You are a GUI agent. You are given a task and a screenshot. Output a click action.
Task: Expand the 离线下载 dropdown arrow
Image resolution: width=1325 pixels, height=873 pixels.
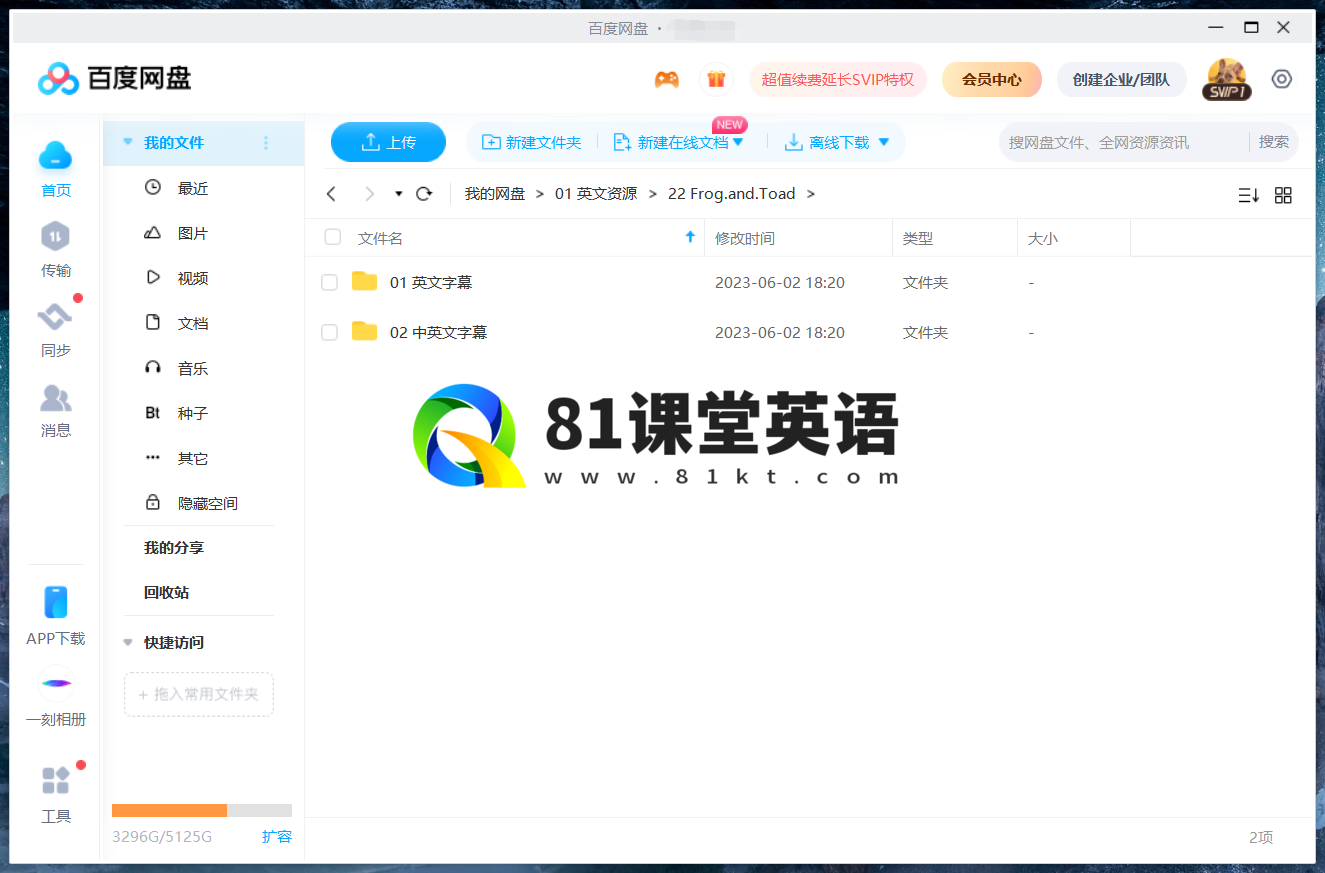(883, 142)
